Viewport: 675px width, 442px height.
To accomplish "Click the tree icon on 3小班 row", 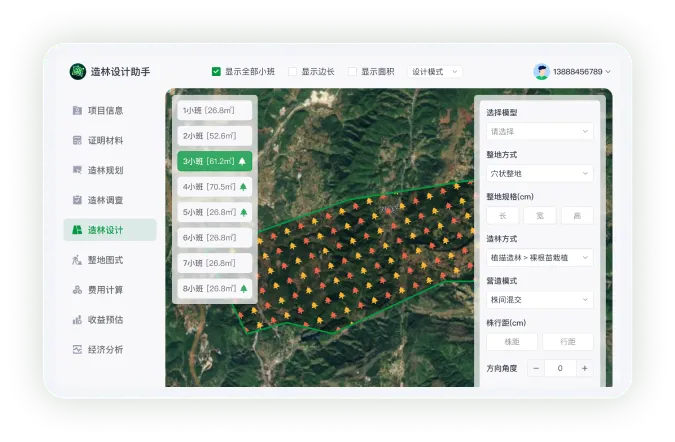I will (x=242, y=161).
